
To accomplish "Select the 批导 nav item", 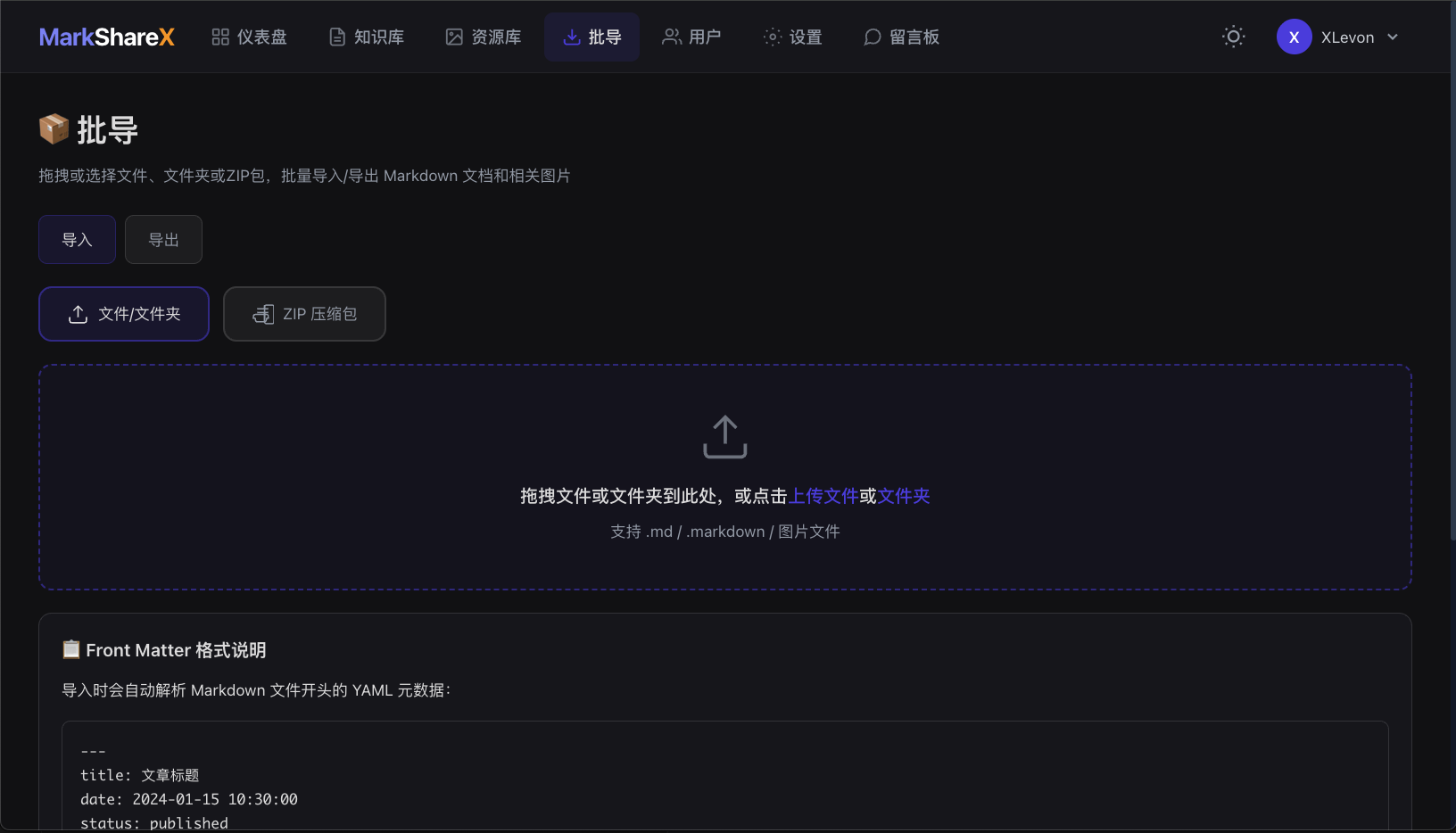I will point(592,37).
